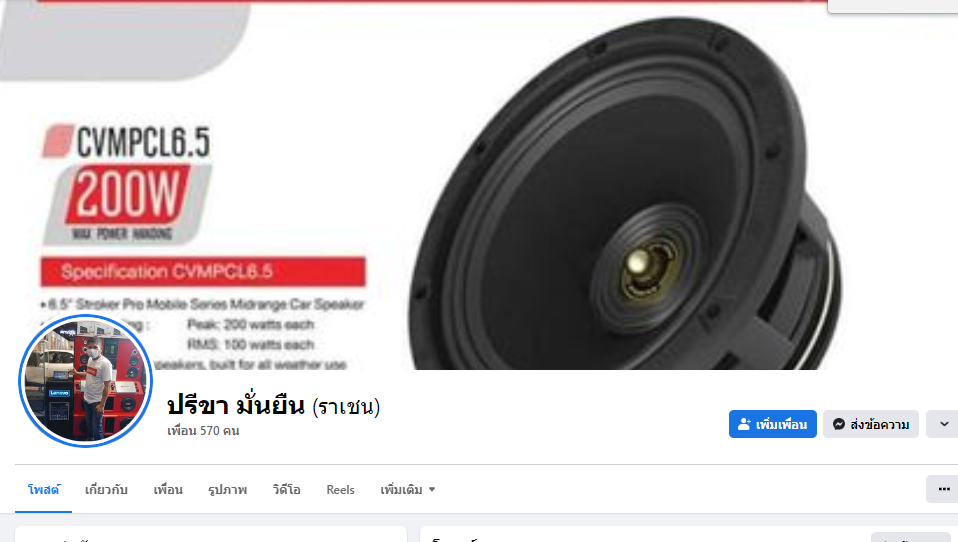Click the profile name ปรีชา มั่นยืน

pos(236,405)
